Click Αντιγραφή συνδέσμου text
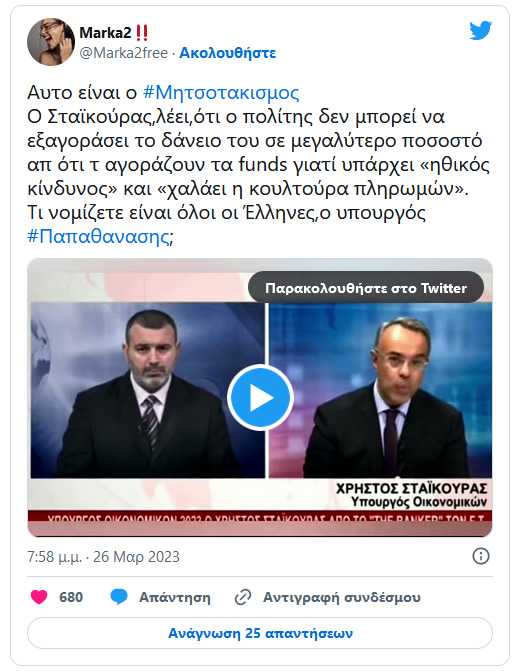 pos(342,597)
